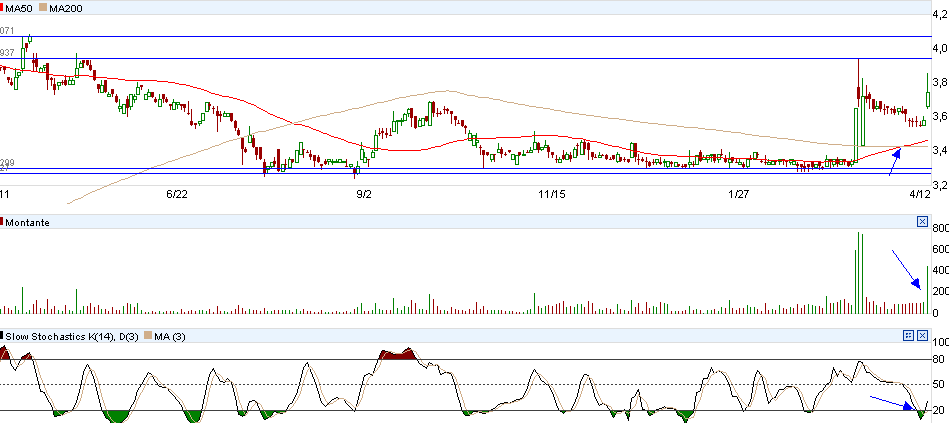
Task: Maximize the Slow Stochastics panel
Action: (x=909, y=333)
